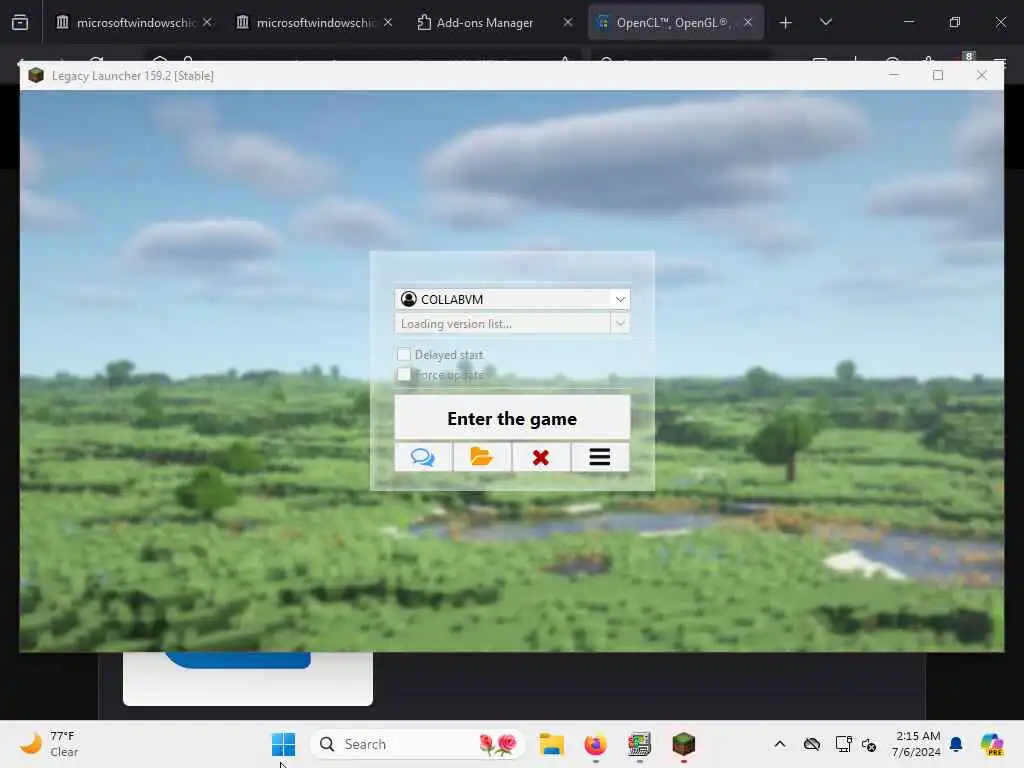Open the Copilot preview taskbar icon
Image resolution: width=1024 pixels, height=768 pixels.
point(992,744)
